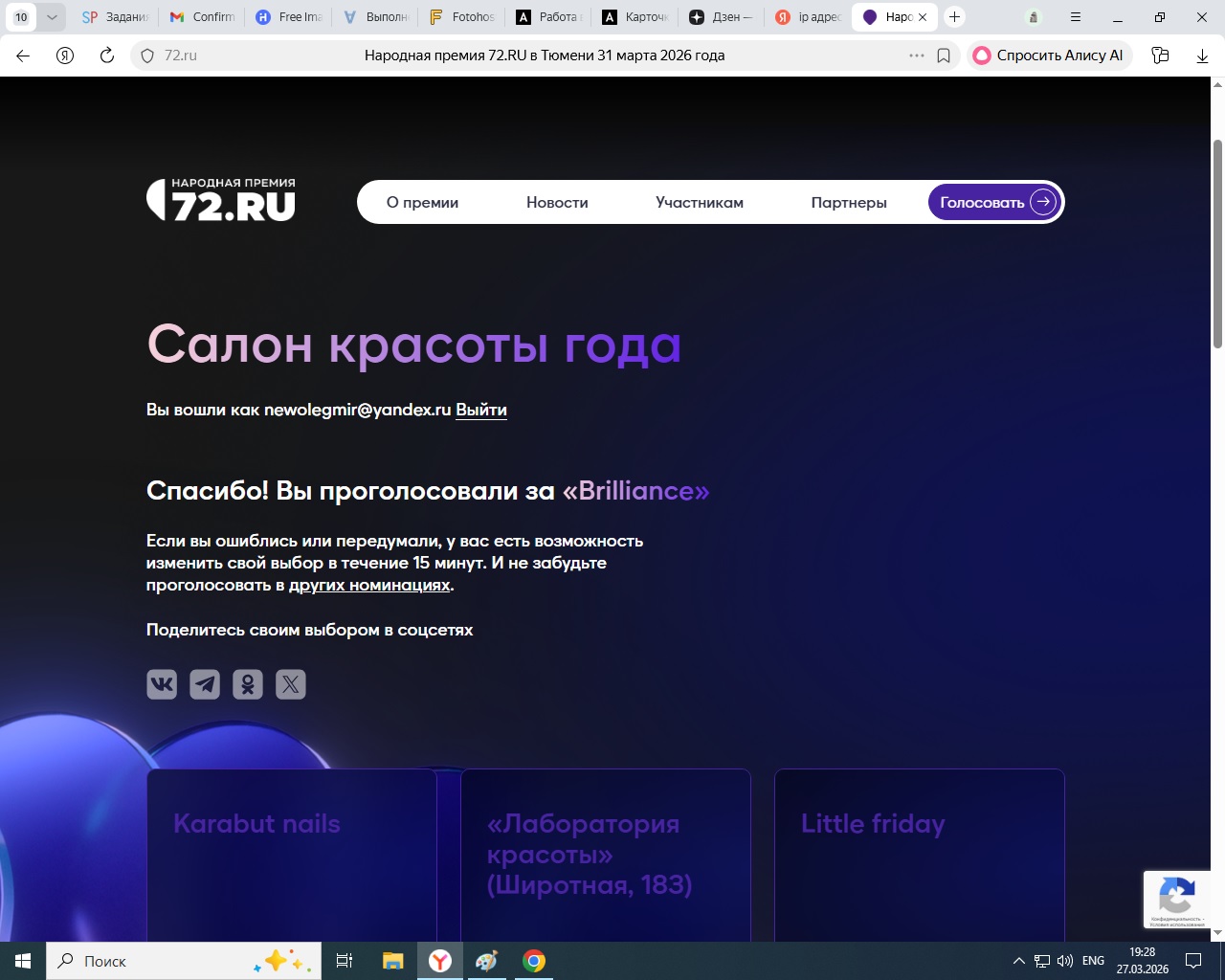Viewport: 1225px width, 980px height.
Task: Open the Karabut nails nominee card
Action: pyautogui.click(x=292, y=855)
